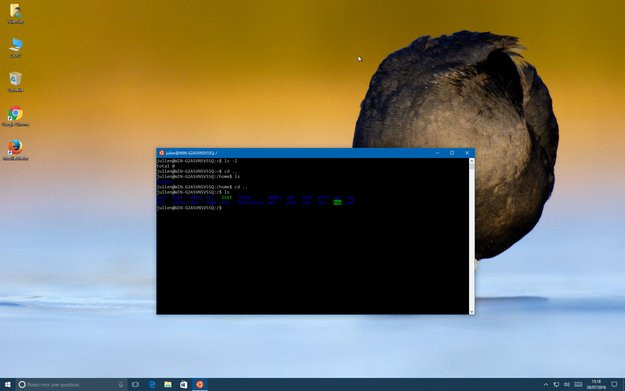
Task: Click the touch keyboard tray icon
Action: click(x=578, y=385)
